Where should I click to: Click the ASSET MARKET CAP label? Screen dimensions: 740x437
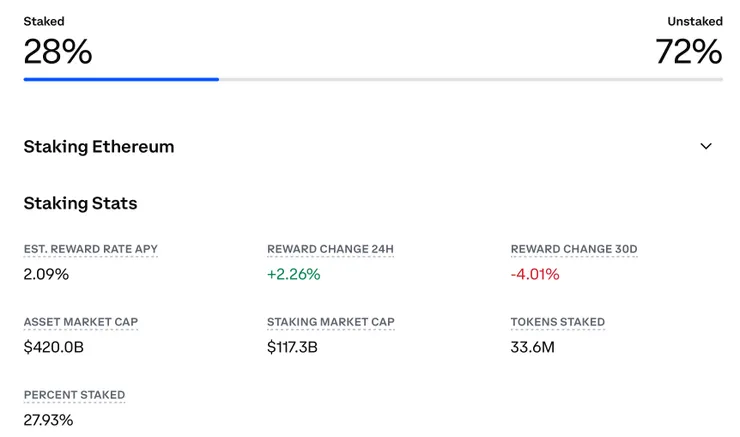pos(81,322)
